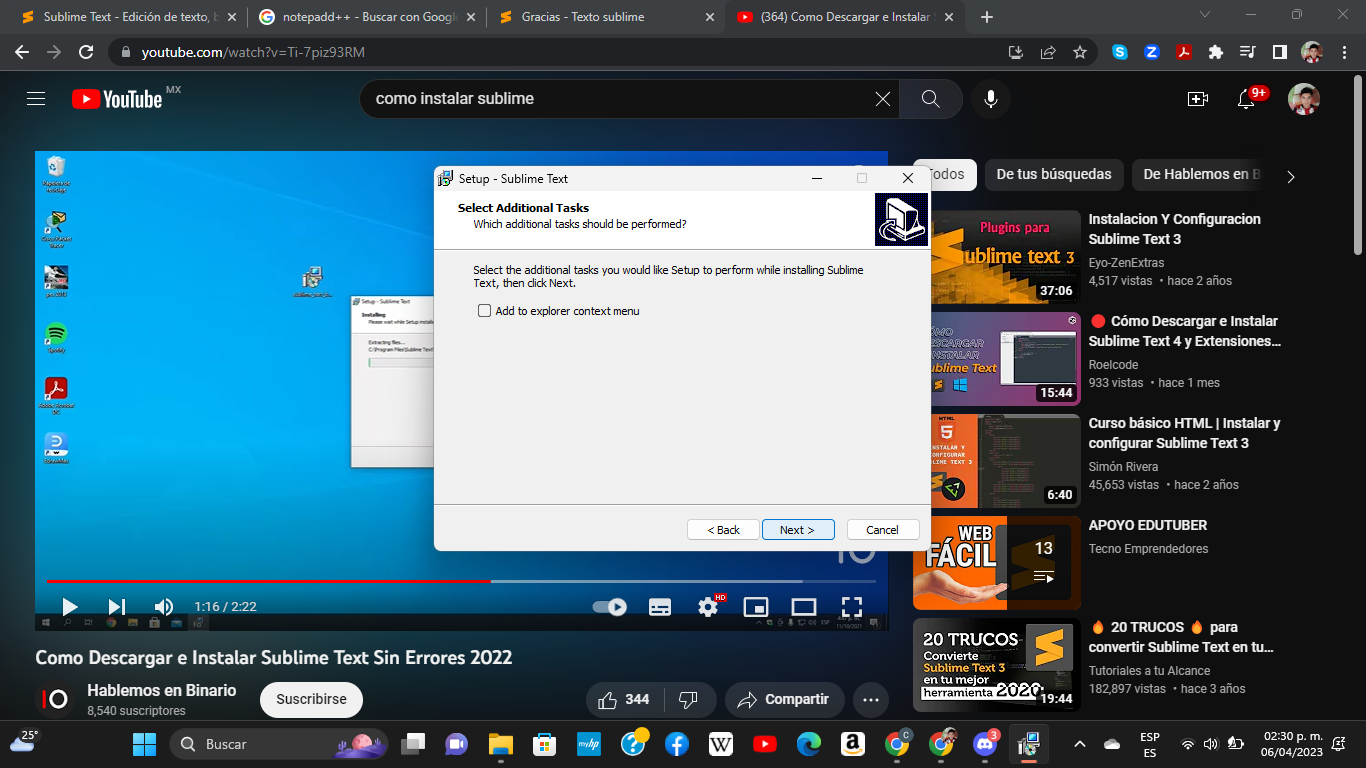Open the Extensions puzzle menu
Viewport: 1366px width, 768px height.
pyautogui.click(x=1216, y=52)
